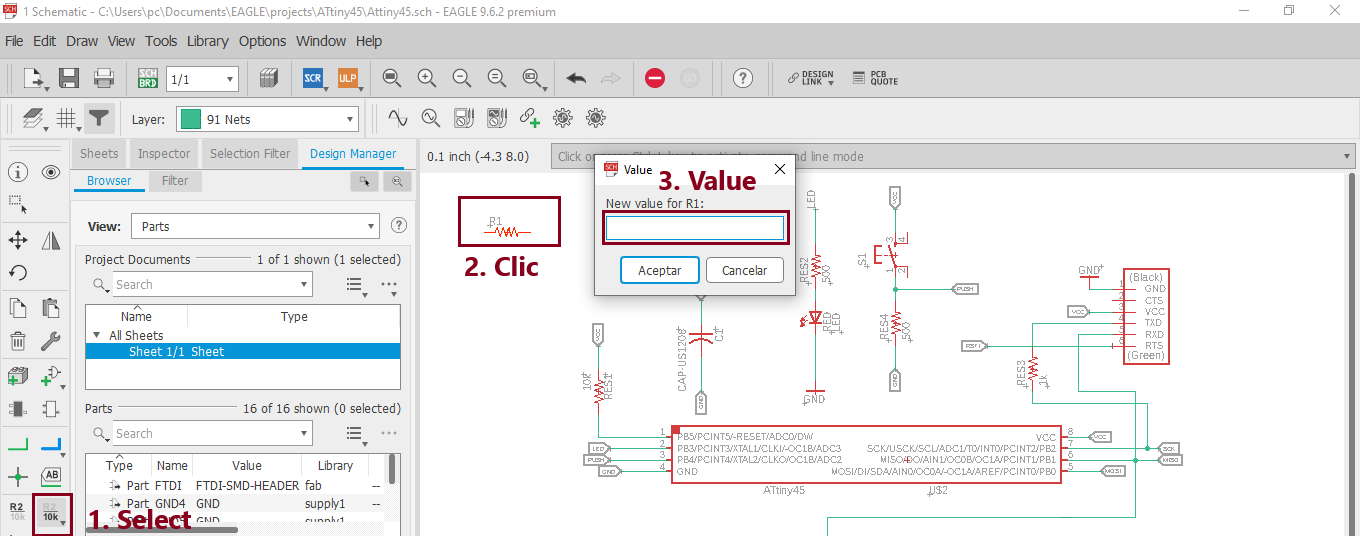Screen dimensions: 1360x536
Task: Click the zoom to fit icon
Action: [x=392, y=78]
